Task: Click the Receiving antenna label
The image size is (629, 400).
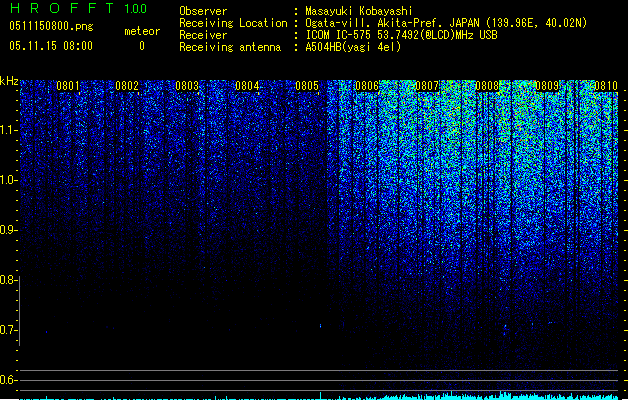Action: pyautogui.click(x=230, y=47)
